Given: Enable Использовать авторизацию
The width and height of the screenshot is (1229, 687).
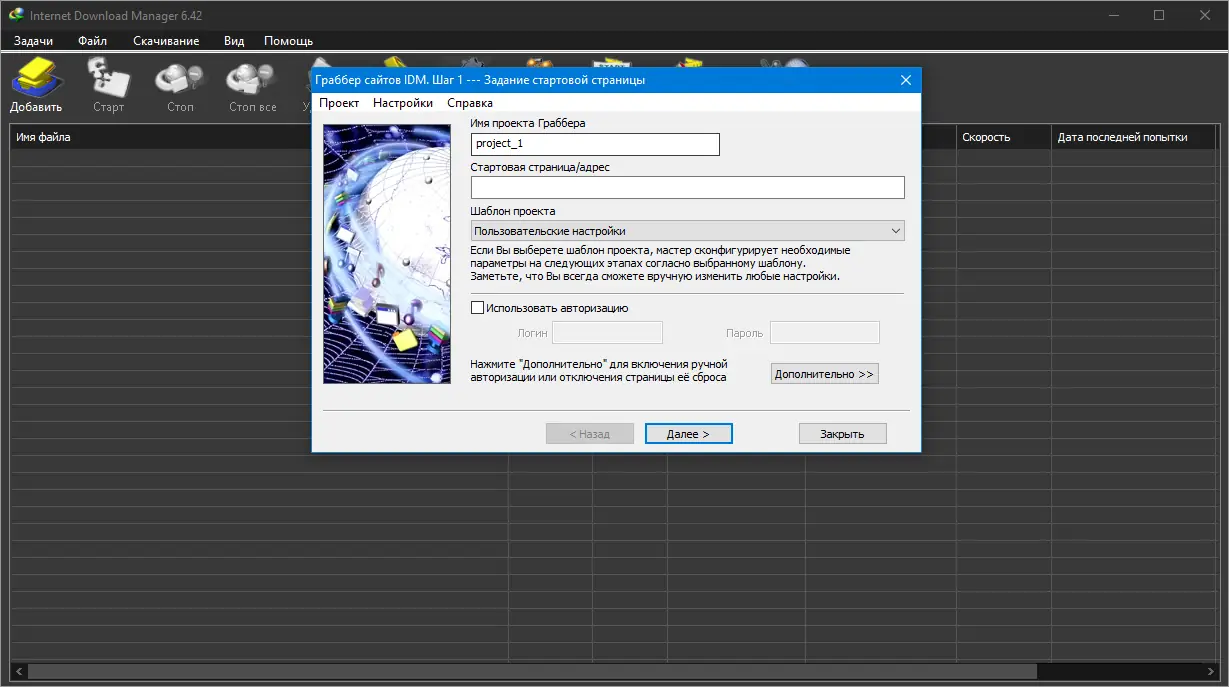Looking at the screenshot, I should [478, 307].
